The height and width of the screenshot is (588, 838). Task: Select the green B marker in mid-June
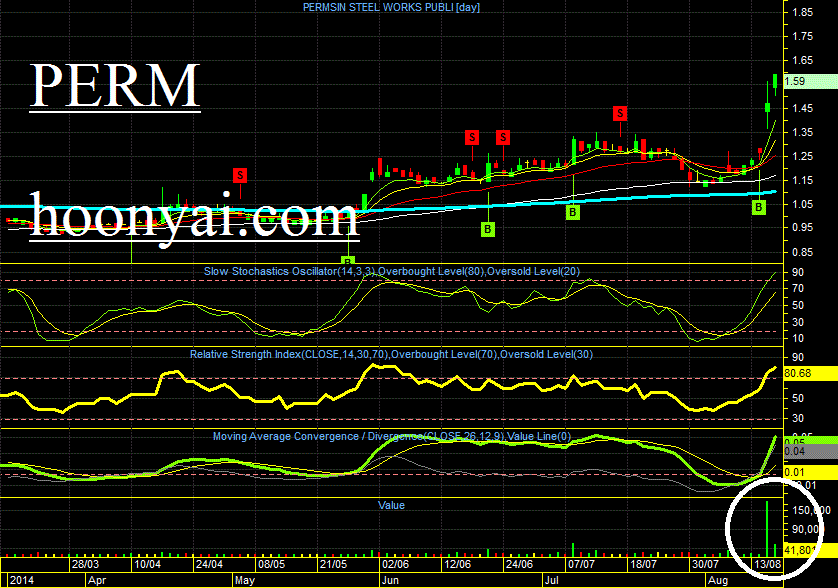coord(487,229)
